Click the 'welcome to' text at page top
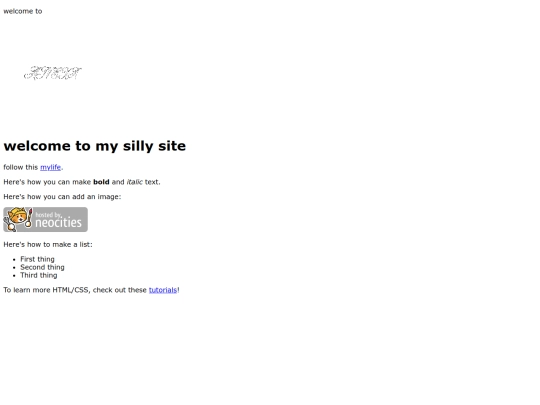540x405 pixels. point(23,11)
